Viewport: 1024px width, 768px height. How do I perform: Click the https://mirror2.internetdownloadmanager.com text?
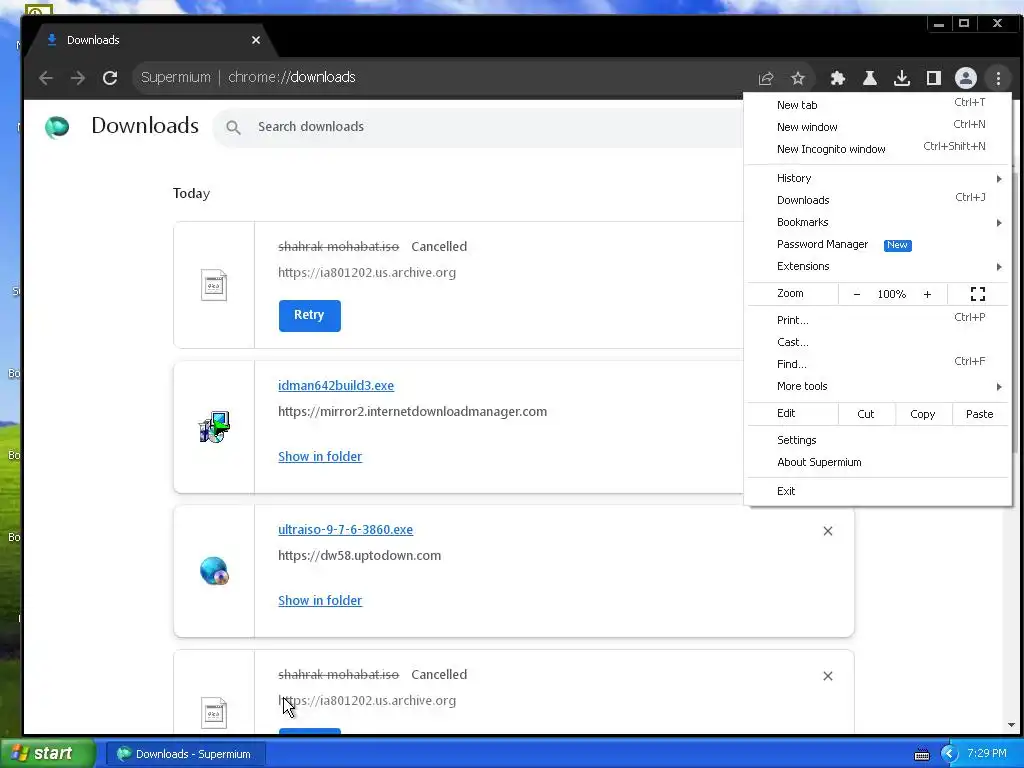click(x=413, y=411)
